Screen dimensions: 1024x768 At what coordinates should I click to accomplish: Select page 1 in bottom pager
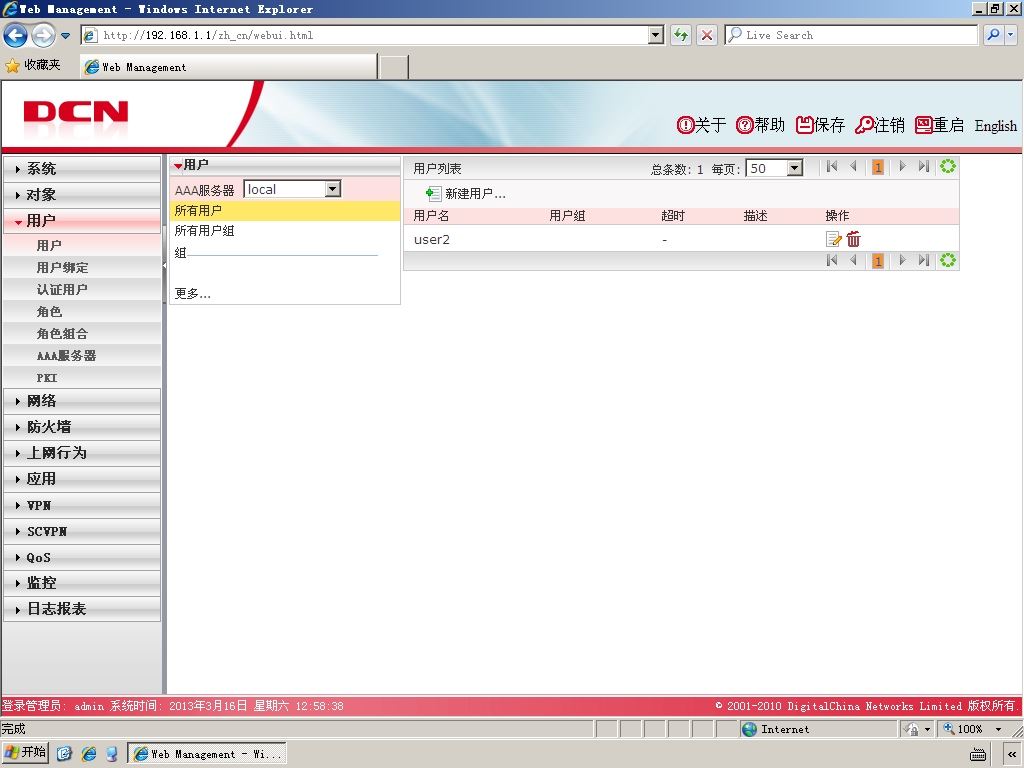pos(878,261)
